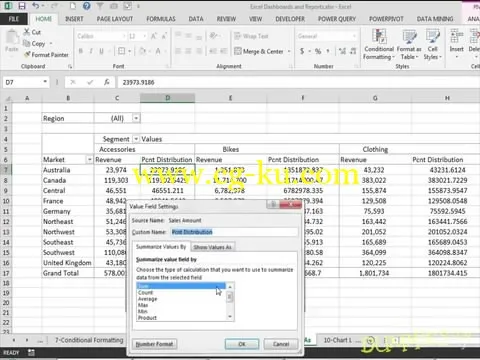Toggle Italic formatting
This screenshot has height=360, width=480.
91,51
